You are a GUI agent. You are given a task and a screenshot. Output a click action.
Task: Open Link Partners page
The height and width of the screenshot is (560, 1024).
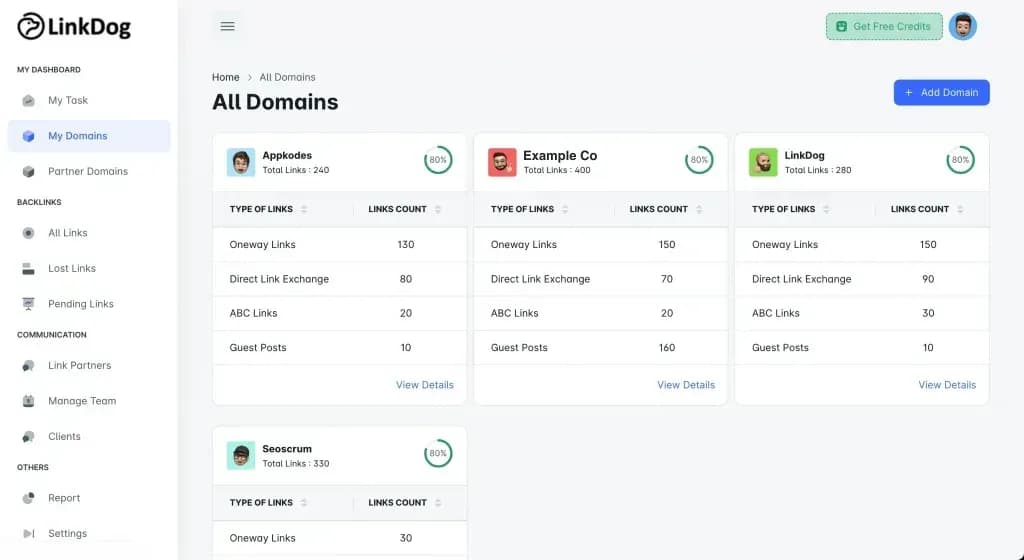[89, 366]
